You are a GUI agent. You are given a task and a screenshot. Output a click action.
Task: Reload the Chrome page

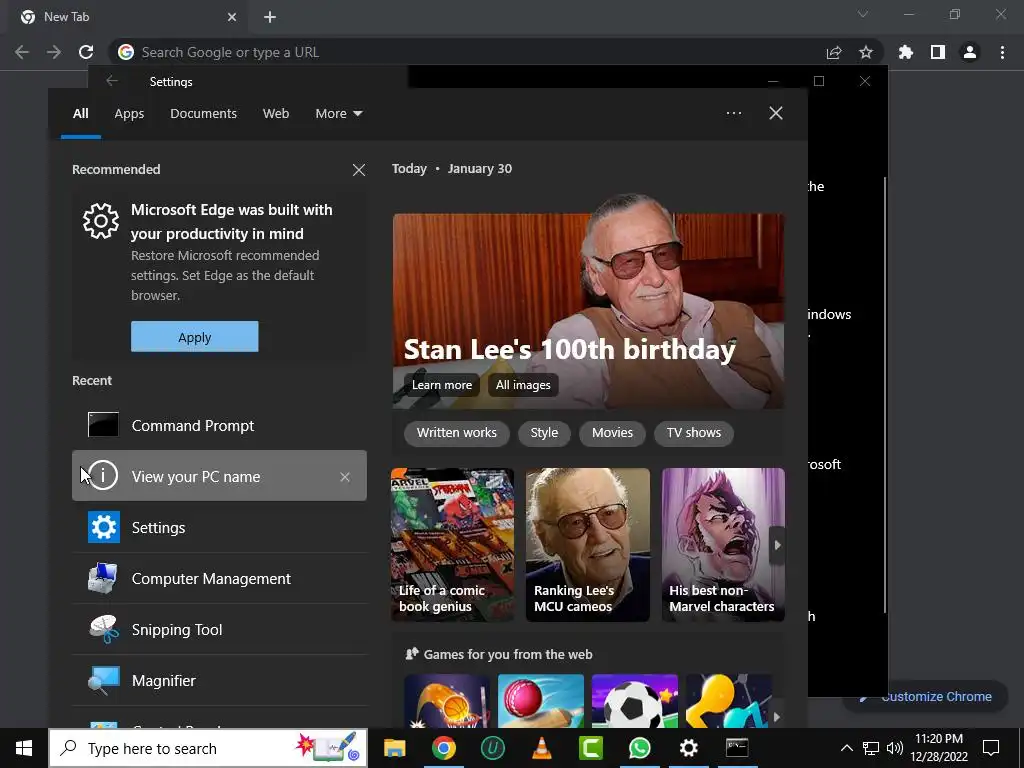tap(86, 52)
